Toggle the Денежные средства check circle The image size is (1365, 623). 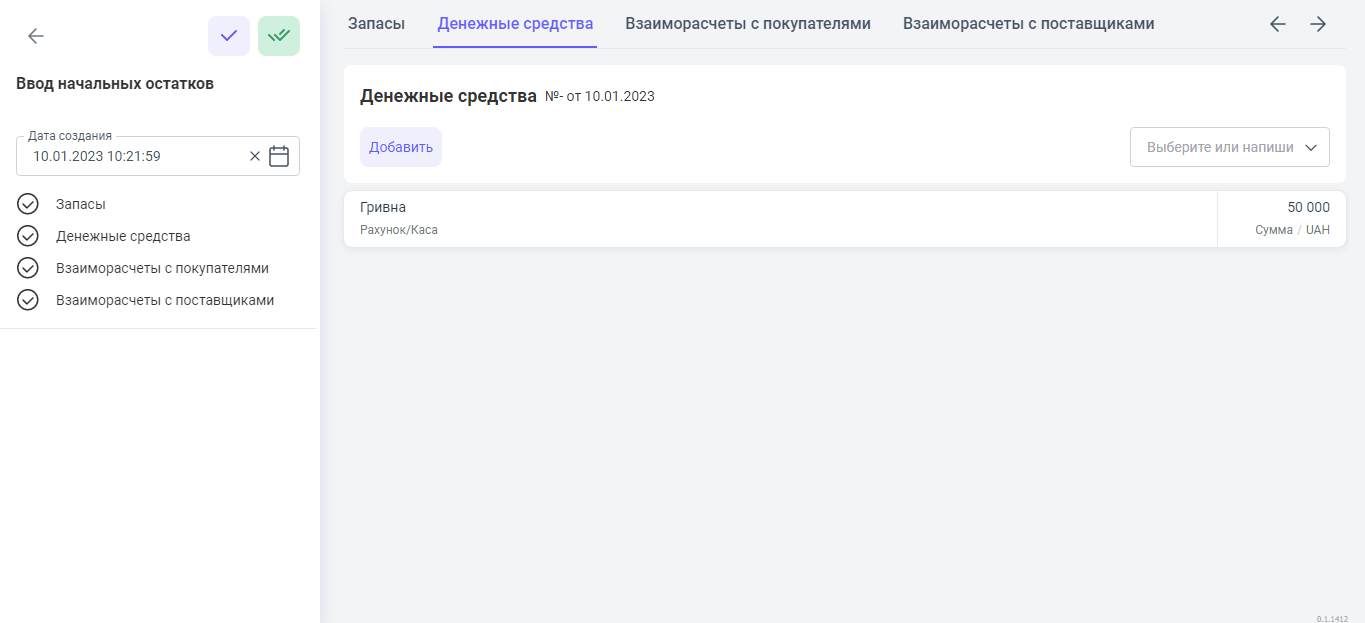28,236
